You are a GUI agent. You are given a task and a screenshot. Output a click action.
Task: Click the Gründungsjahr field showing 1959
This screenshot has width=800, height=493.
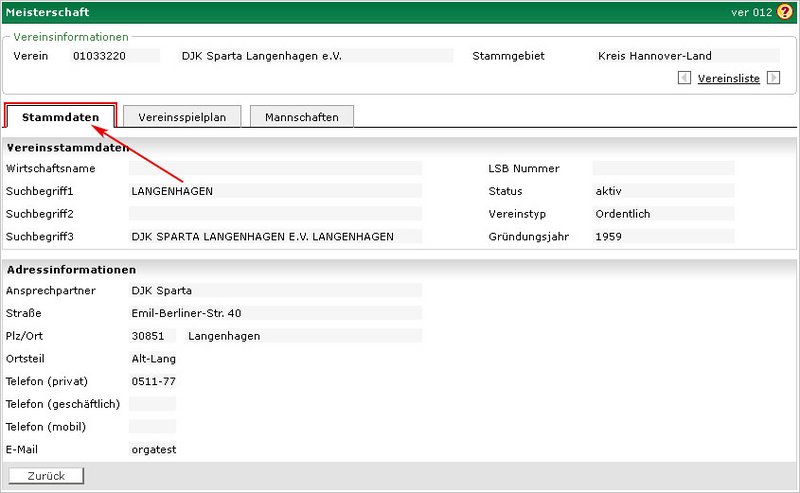pyautogui.click(x=662, y=237)
